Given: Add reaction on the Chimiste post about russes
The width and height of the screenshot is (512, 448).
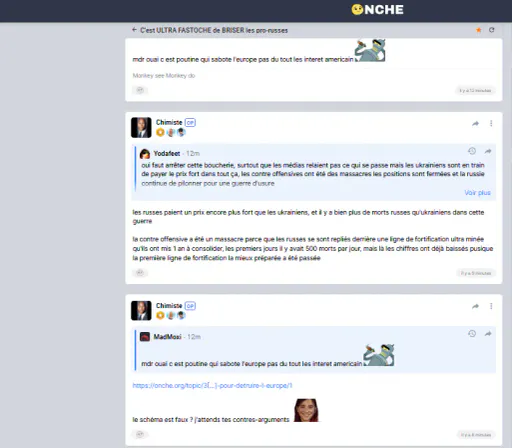Looking at the screenshot, I should [x=140, y=273].
